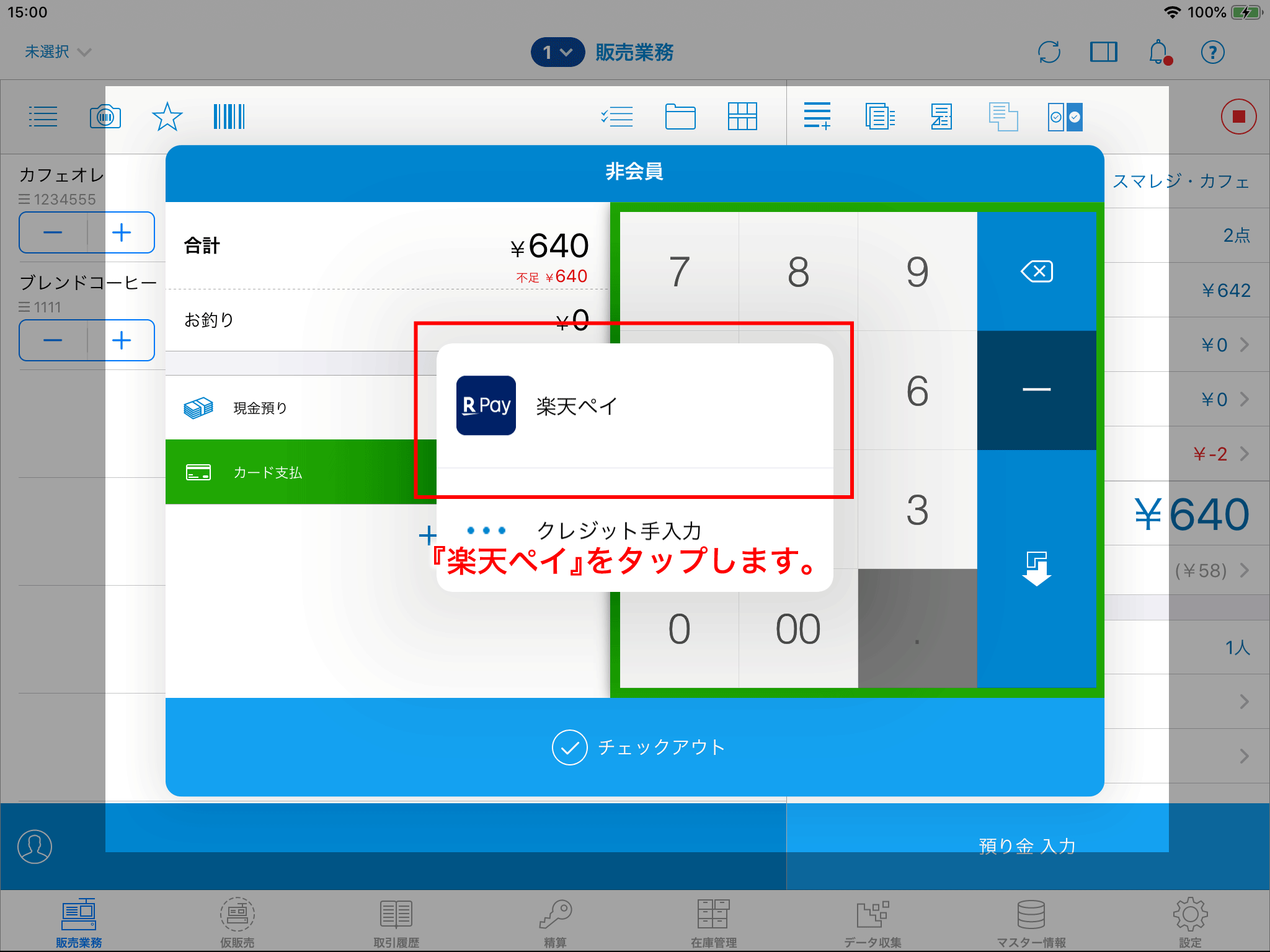Tap the 楽天ペイ payment option
The image size is (1270, 952).
[x=634, y=406]
